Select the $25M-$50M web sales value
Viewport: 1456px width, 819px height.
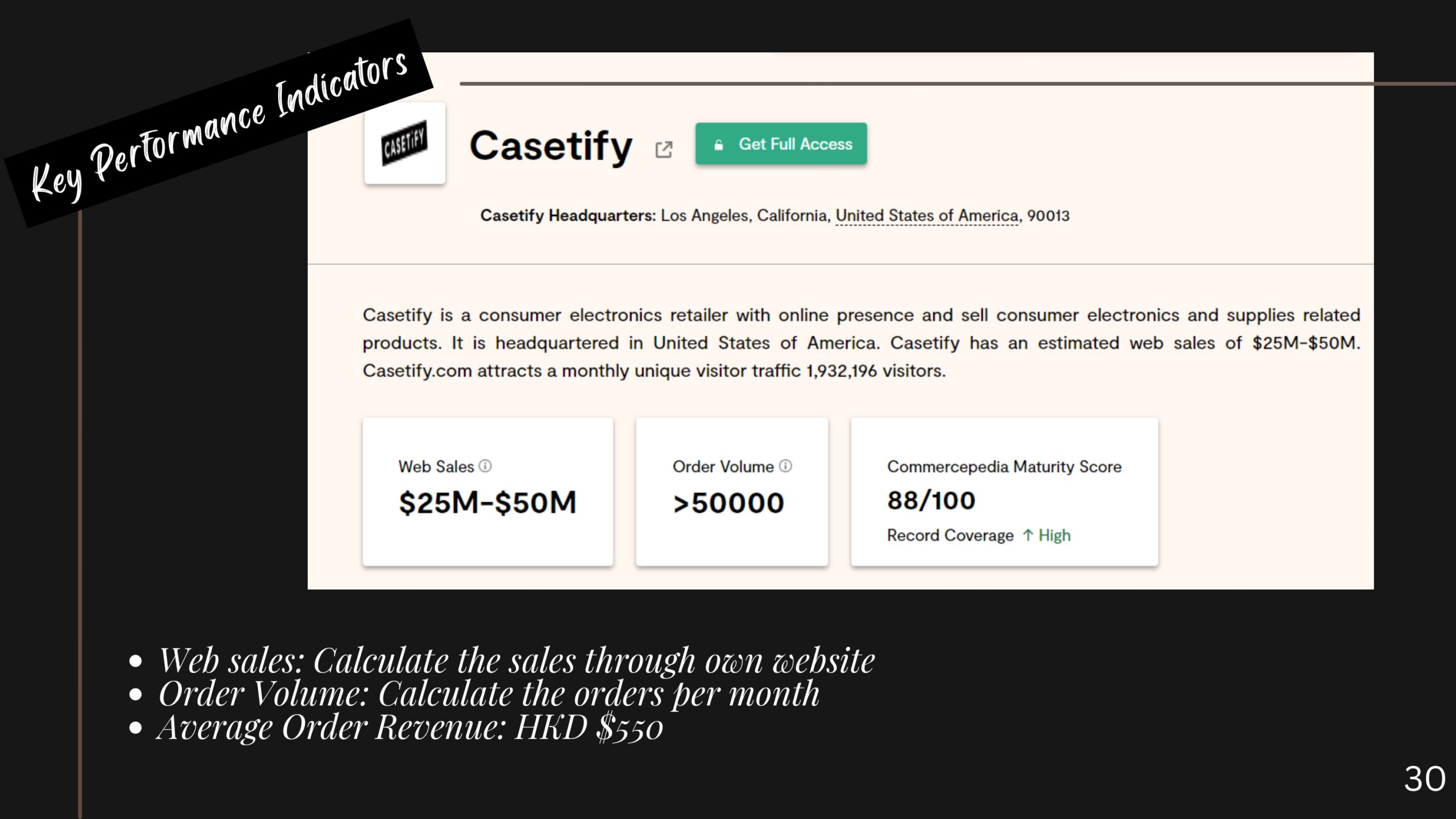click(x=487, y=503)
